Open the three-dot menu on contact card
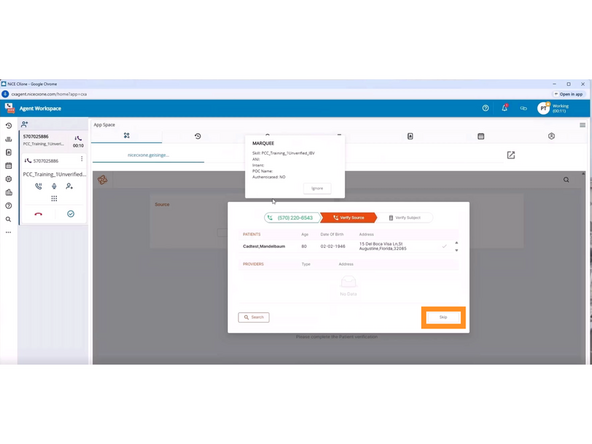This screenshot has height=444, width=592. pyautogui.click(x=82, y=159)
